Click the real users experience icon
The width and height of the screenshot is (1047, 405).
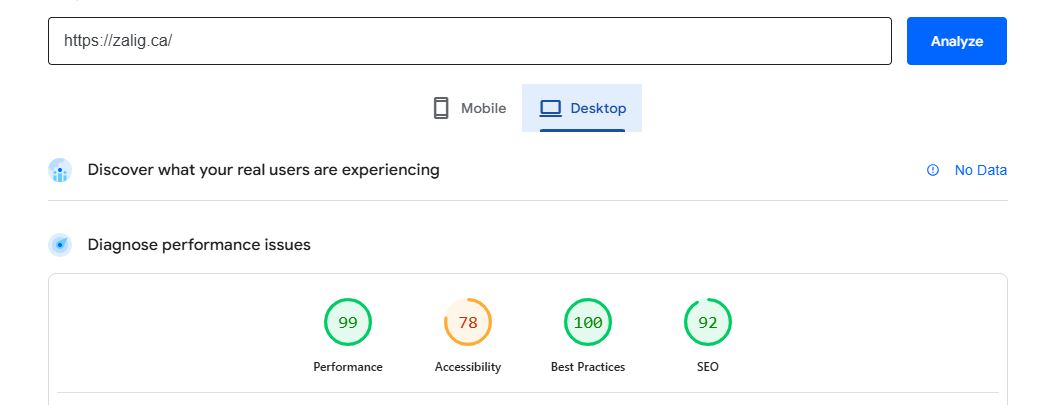[x=60, y=171]
